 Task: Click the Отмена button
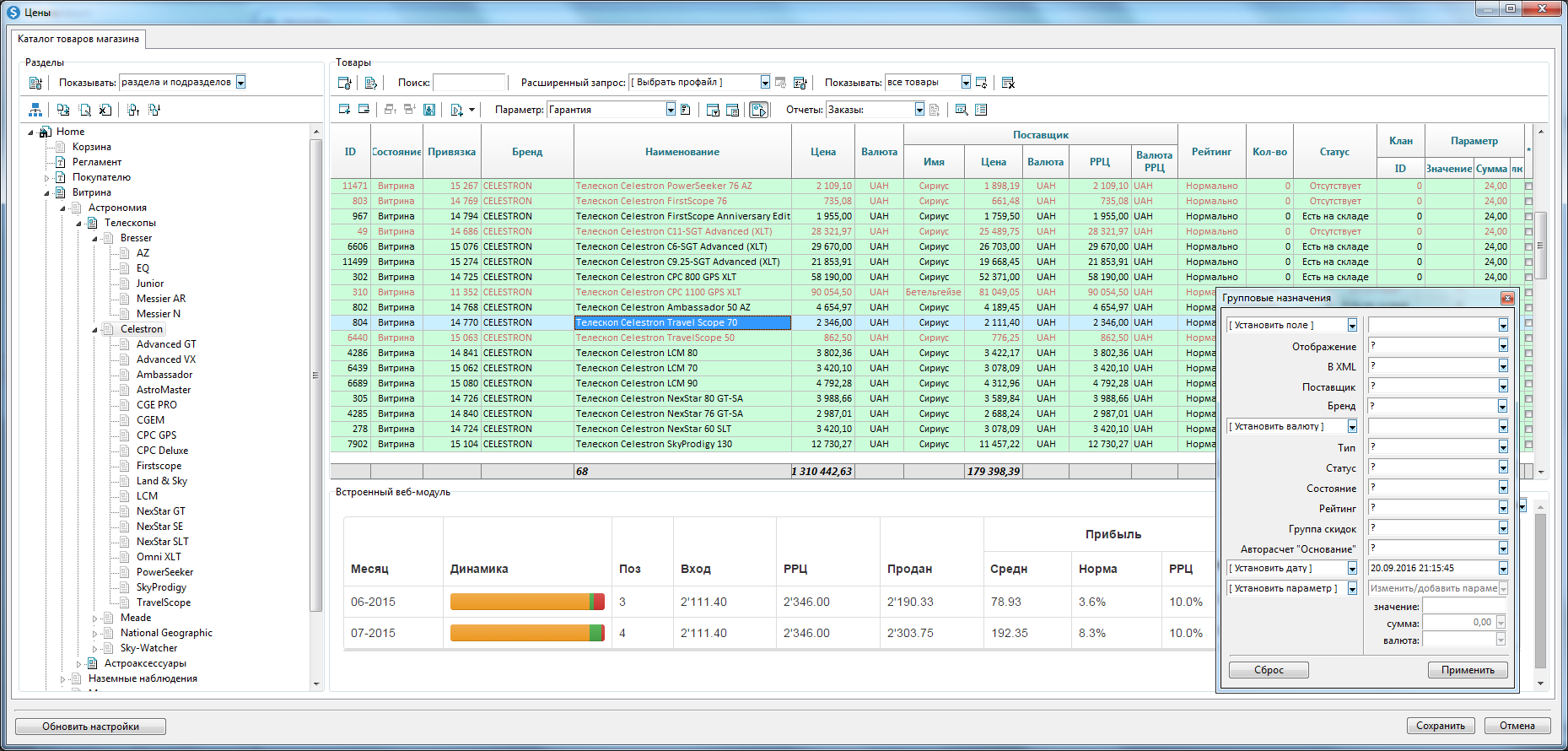(1517, 726)
